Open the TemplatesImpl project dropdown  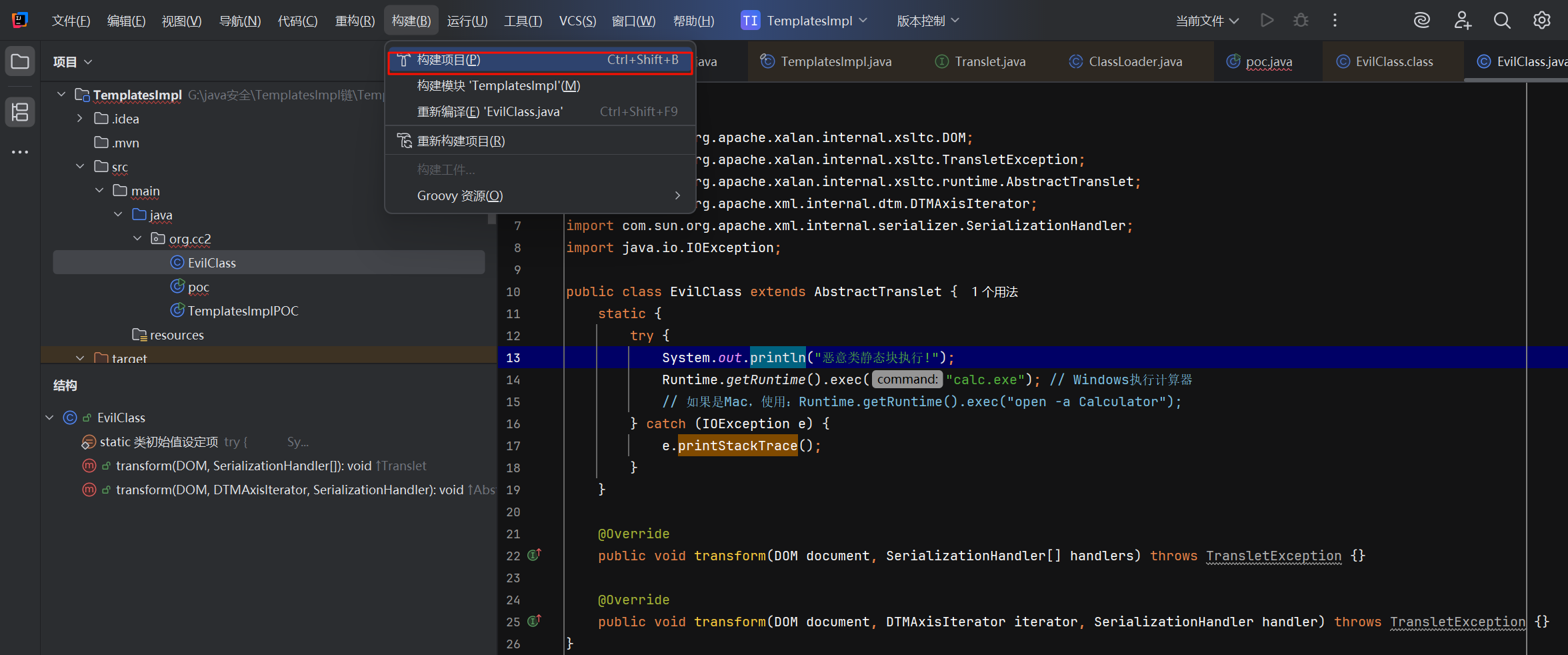click(x=804, y=21)
